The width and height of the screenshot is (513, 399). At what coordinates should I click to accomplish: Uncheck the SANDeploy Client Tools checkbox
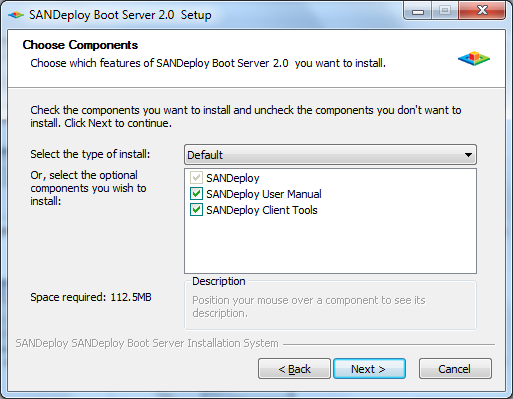point(196,210)
